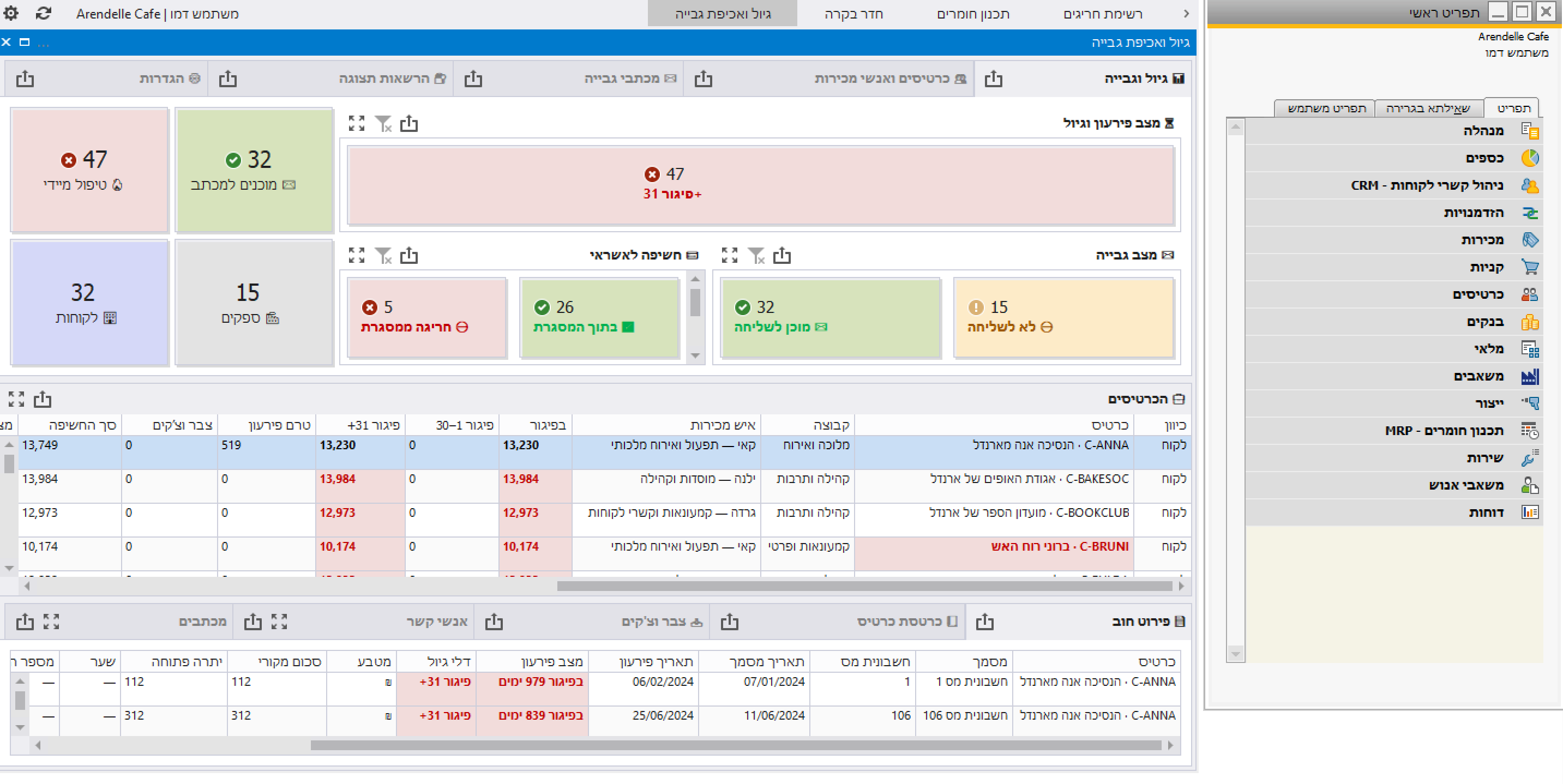The width and height of the screenshot is (1563, 784).
Task: Select תפריט משתמש tab in main menu
Action: 1326,108
